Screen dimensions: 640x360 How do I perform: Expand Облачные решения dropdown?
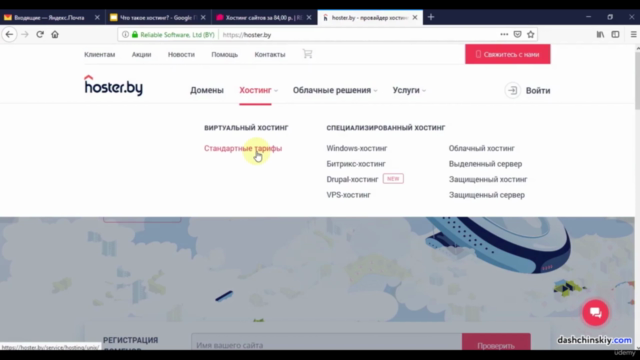pyautogui.click(x=335, y=90)
